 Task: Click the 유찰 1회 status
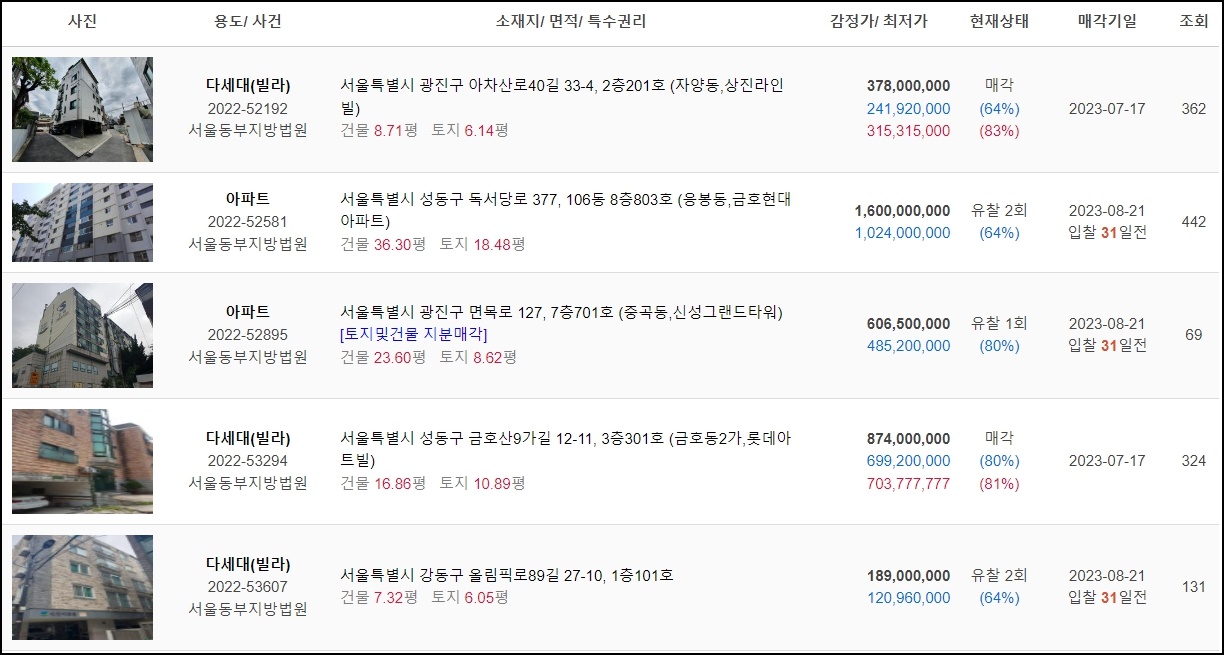pyautogui.click(x=999, y=324)
